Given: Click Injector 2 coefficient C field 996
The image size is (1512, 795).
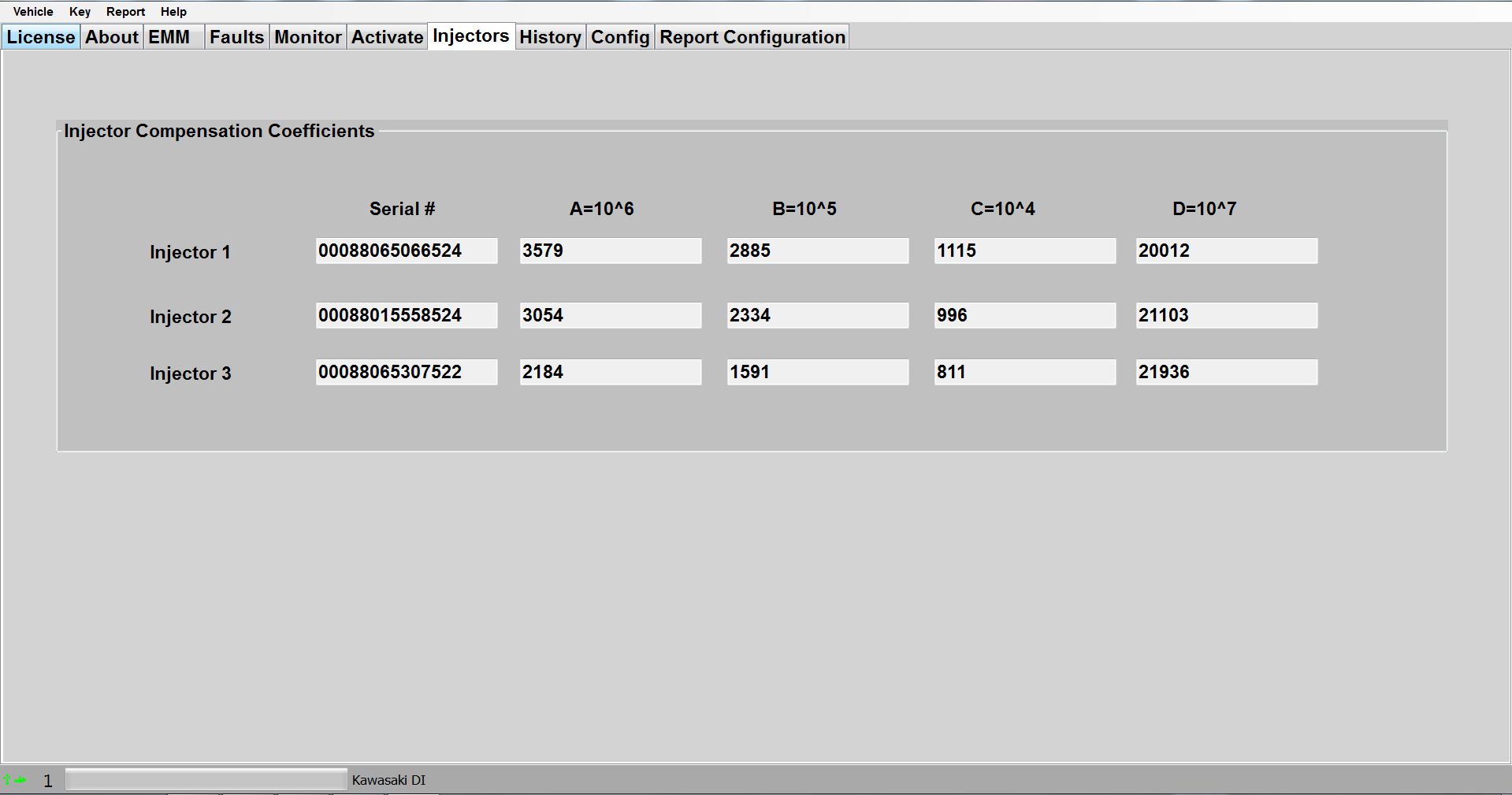Looking at the screenshot, I should click(x=1025, y=315).
